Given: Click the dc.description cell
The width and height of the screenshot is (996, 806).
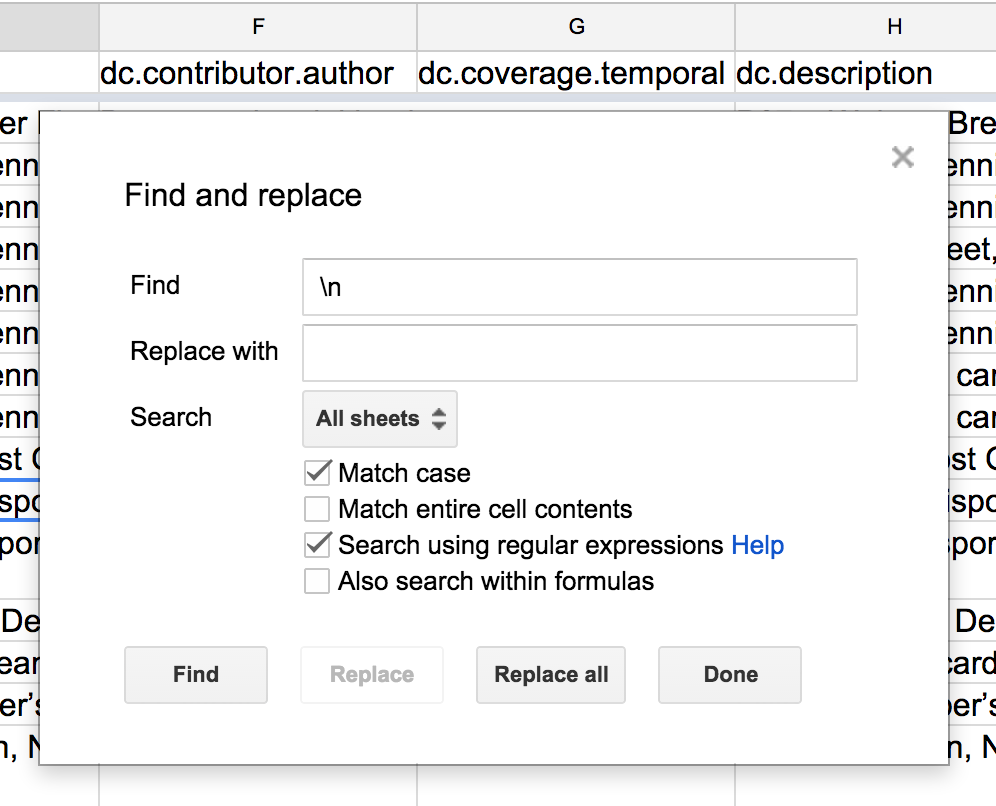Looking at the screenshot, I should click(x=834, y=73).
